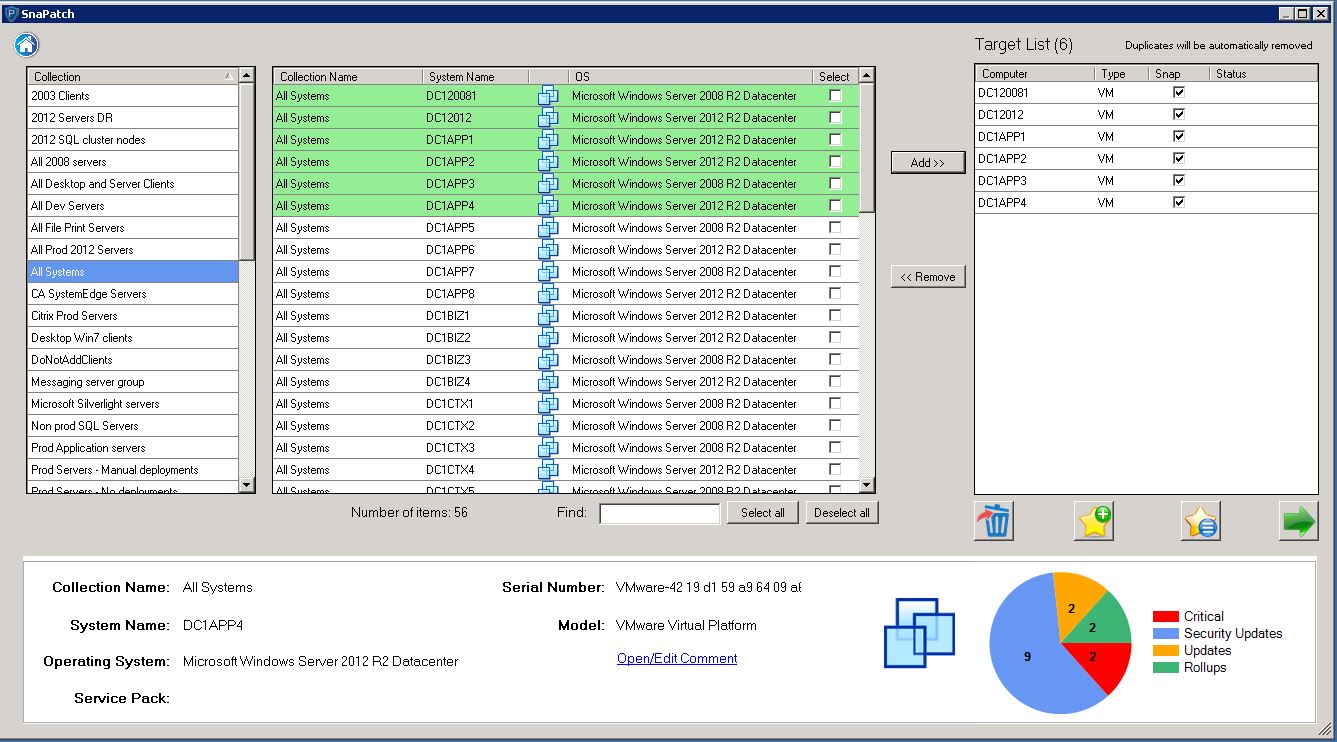Check Select box for DC1APP5

pos(835,228)
